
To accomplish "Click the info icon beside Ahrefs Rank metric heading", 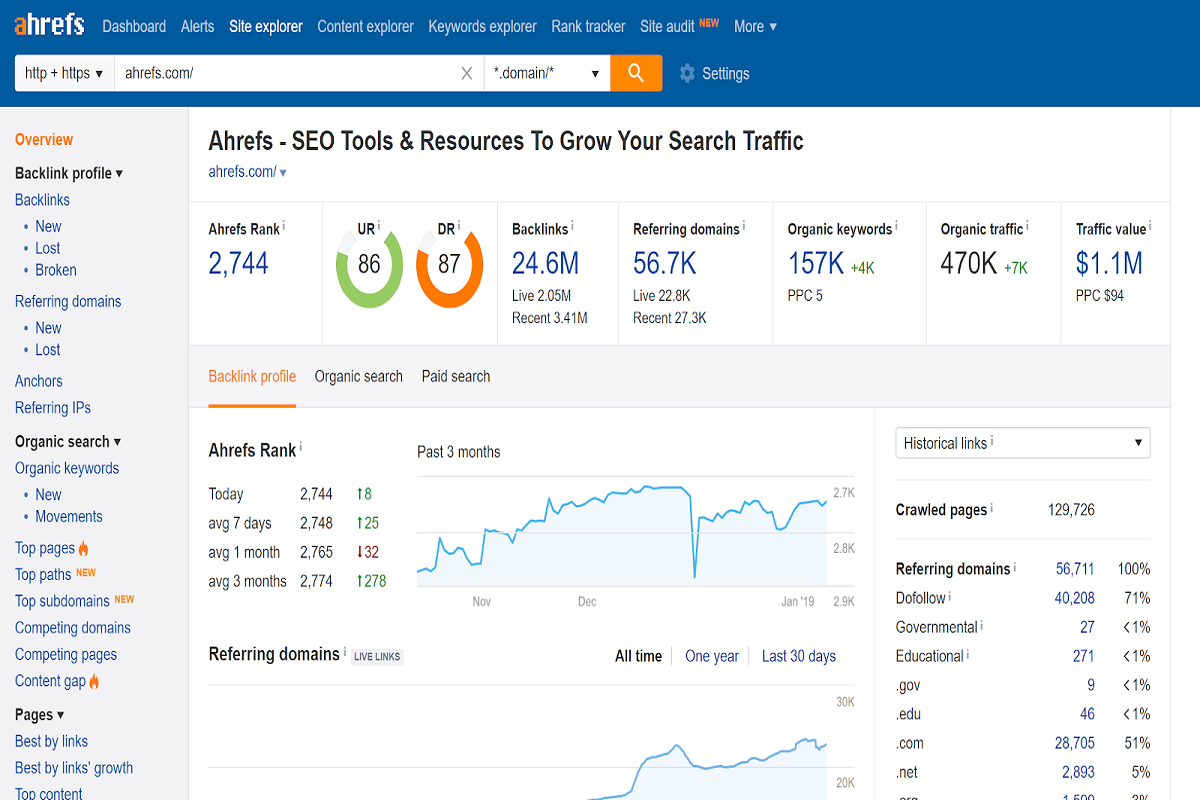I will (x=284, y=227).
